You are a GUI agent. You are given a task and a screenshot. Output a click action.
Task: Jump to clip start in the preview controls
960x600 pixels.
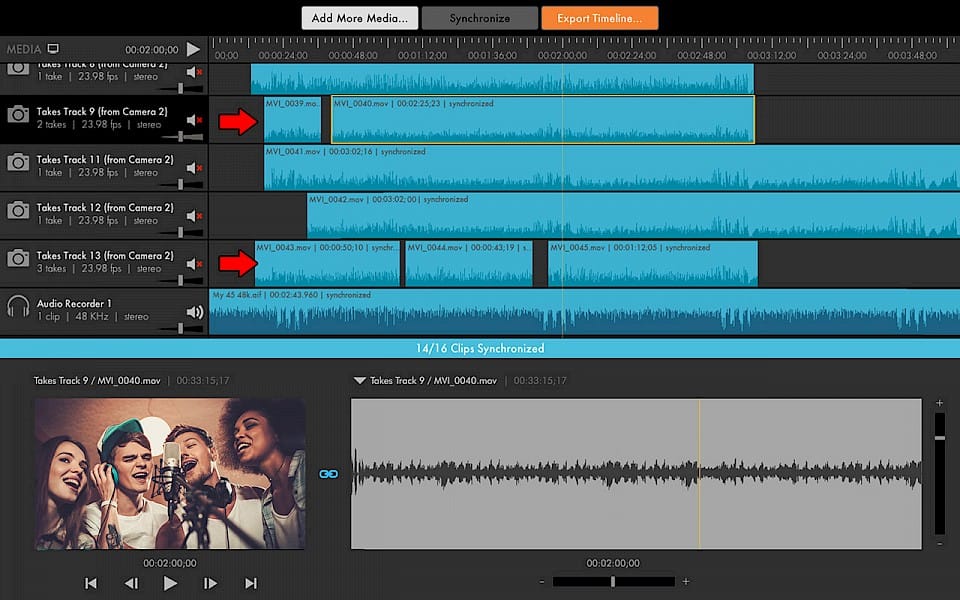point(91,583)
